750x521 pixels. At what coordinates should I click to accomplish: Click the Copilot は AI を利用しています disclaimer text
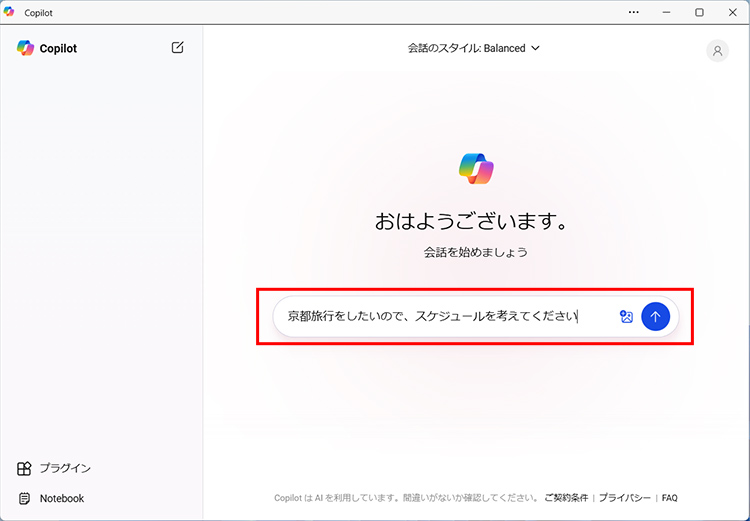pyautogui.click(x=406, y=498)
